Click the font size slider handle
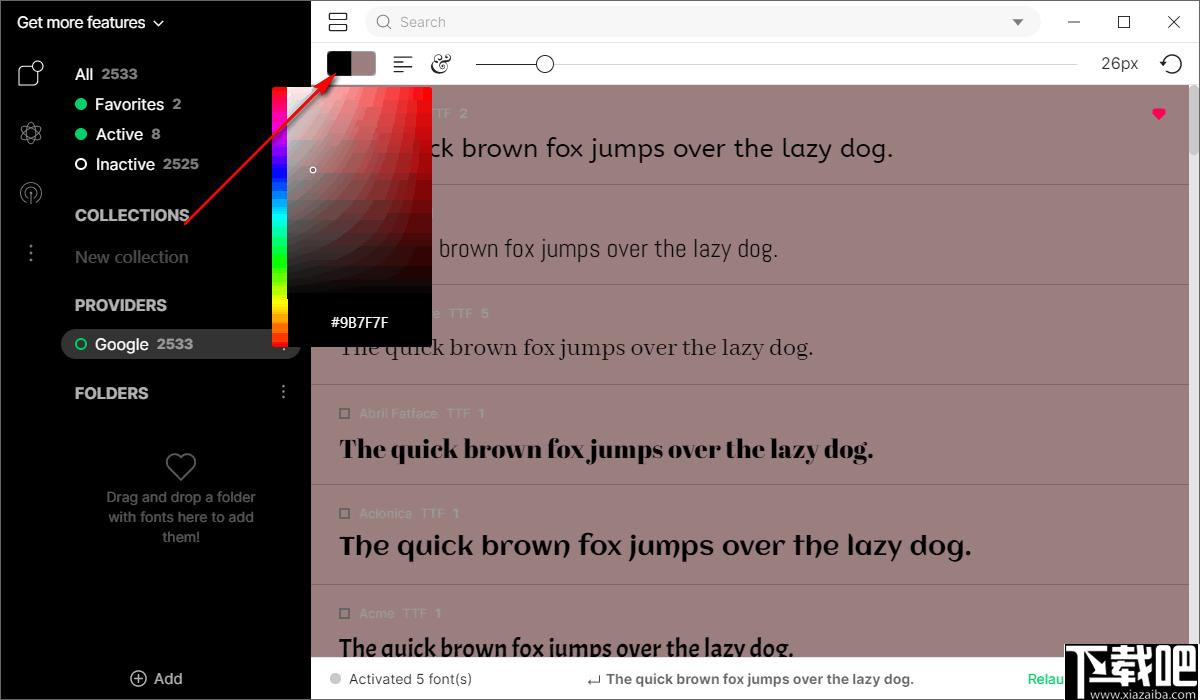 [545, 64]
